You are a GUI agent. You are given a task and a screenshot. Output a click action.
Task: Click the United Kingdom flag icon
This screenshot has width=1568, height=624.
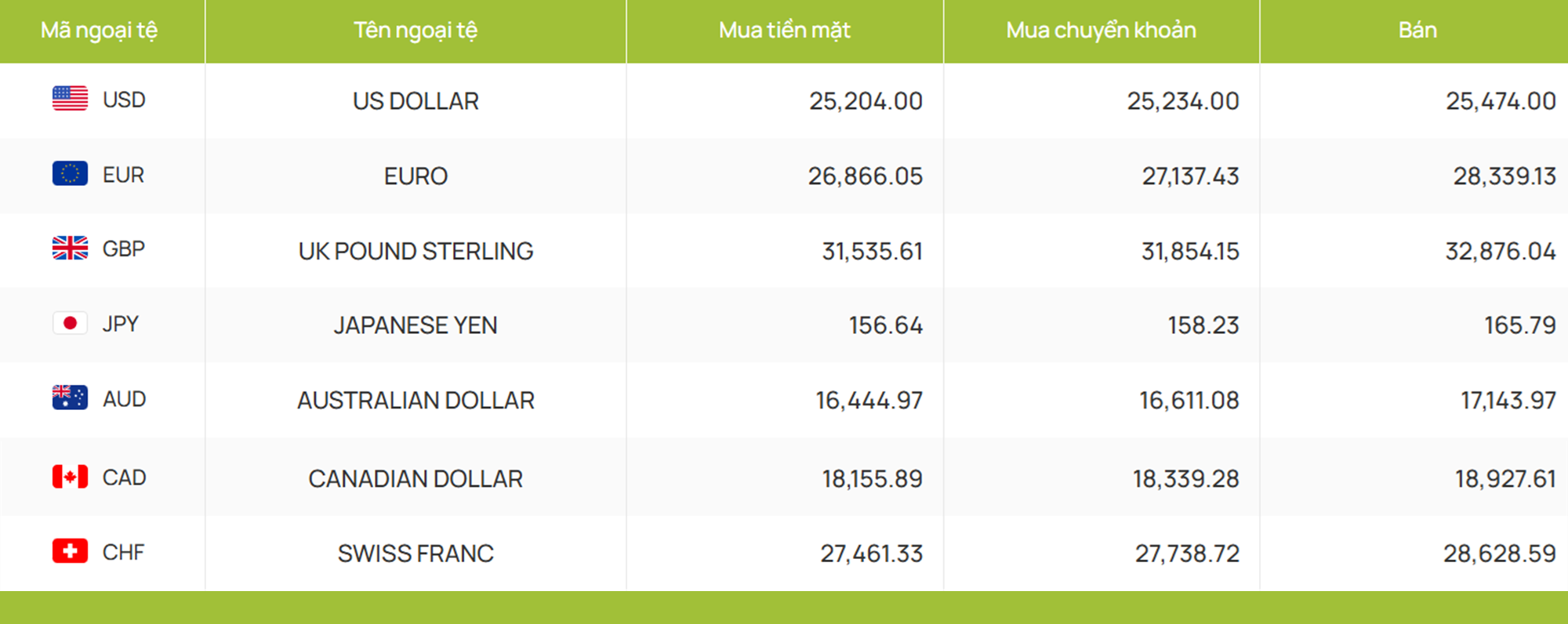[70, 248]
